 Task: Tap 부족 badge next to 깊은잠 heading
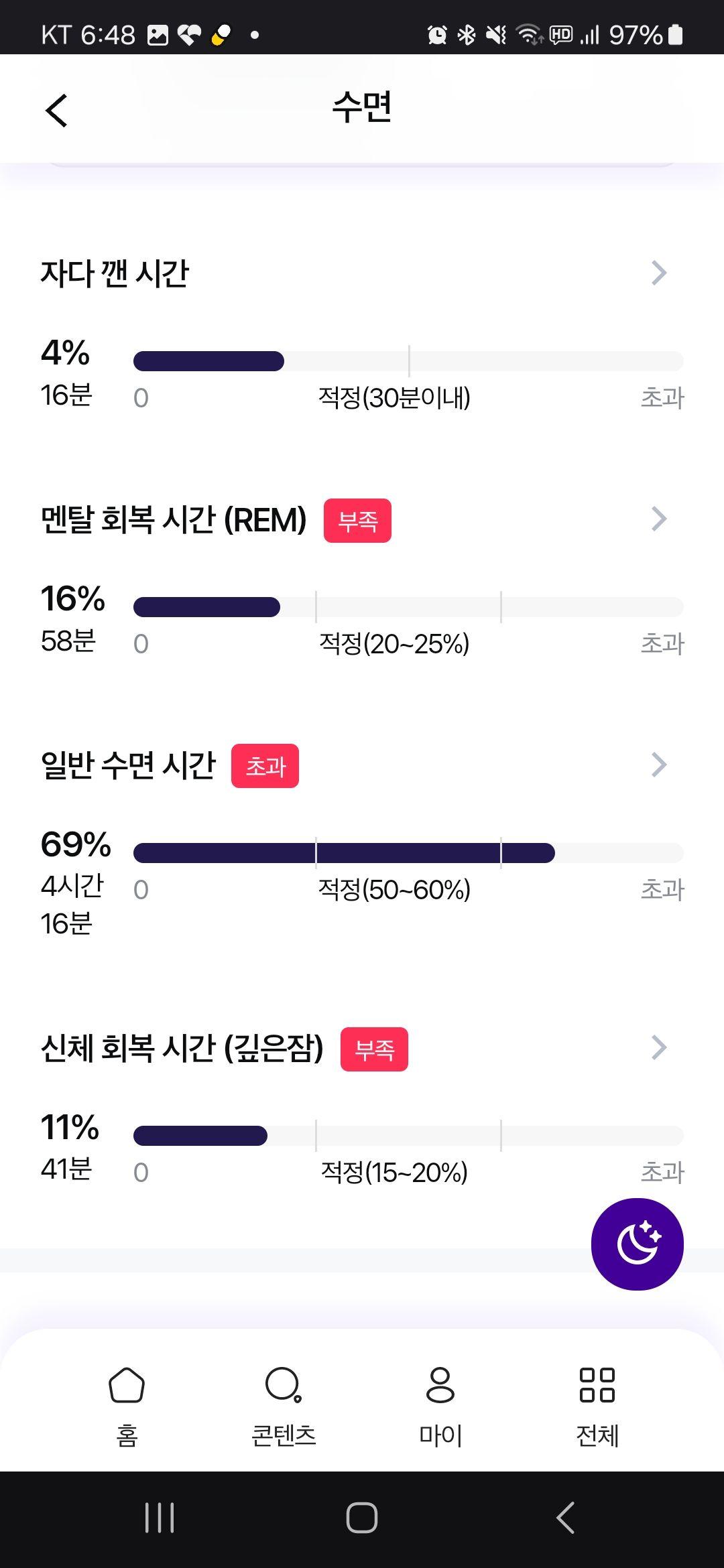374,1049
